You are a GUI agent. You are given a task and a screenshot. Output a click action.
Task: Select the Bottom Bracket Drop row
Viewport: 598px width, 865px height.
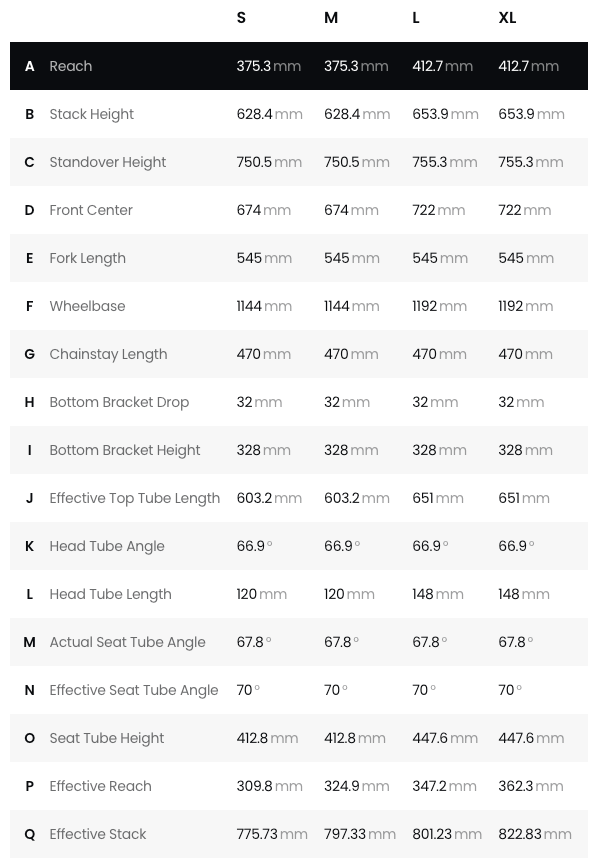[x=298, y=402]
